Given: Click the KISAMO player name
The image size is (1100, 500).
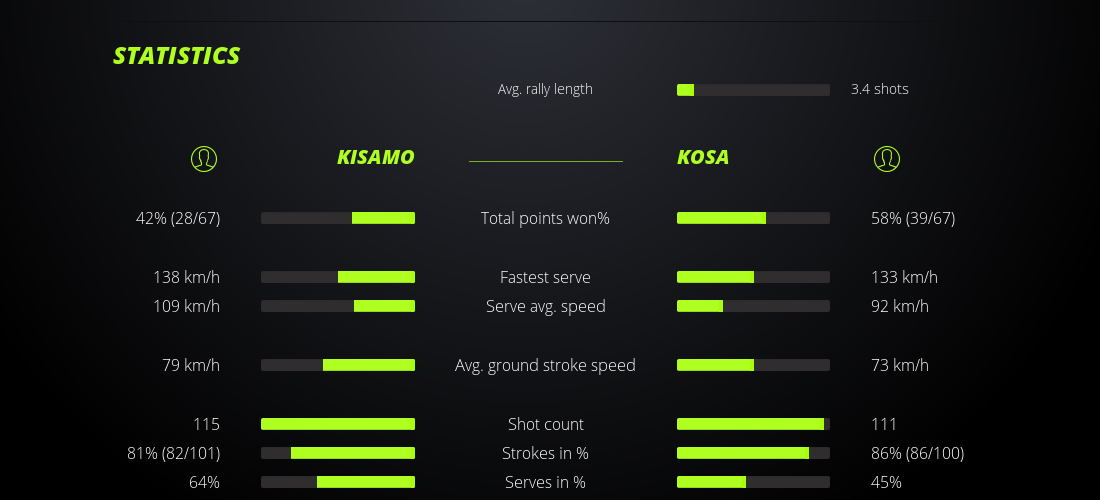Looking at the screenshot, I should (x=375, y=158).
